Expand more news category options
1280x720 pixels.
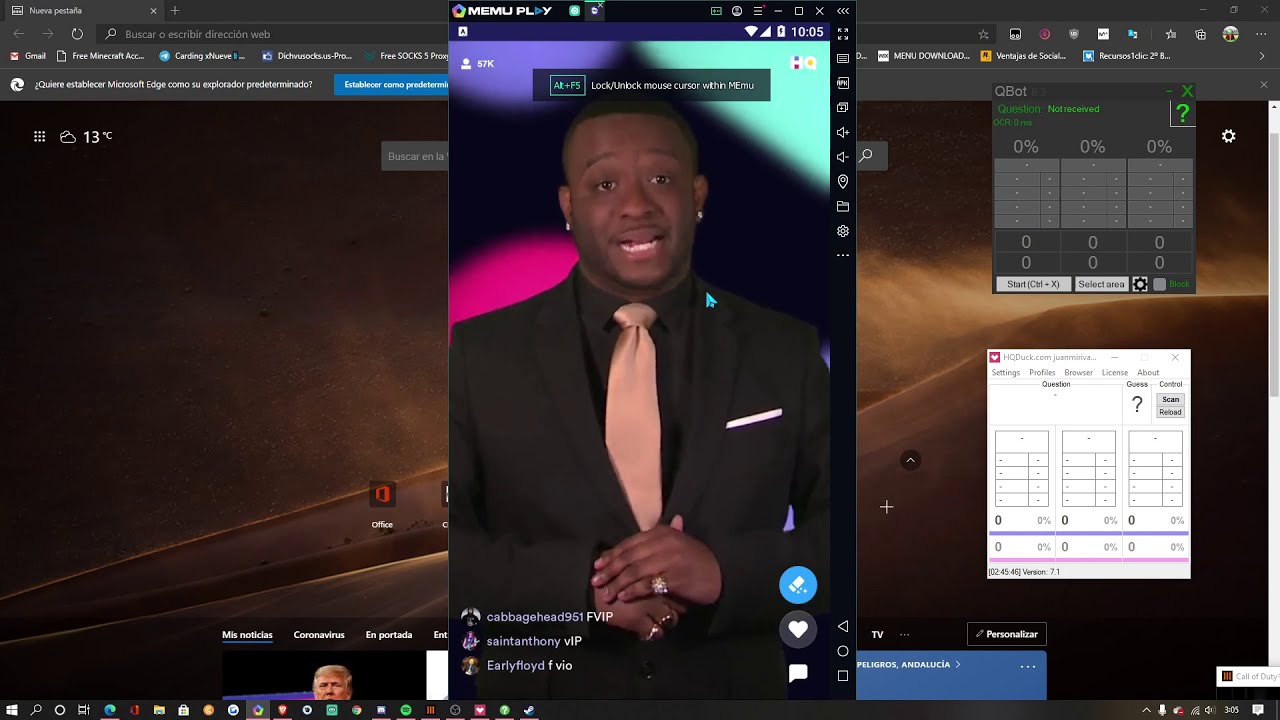pyautogui.click(x=905, y=634)
